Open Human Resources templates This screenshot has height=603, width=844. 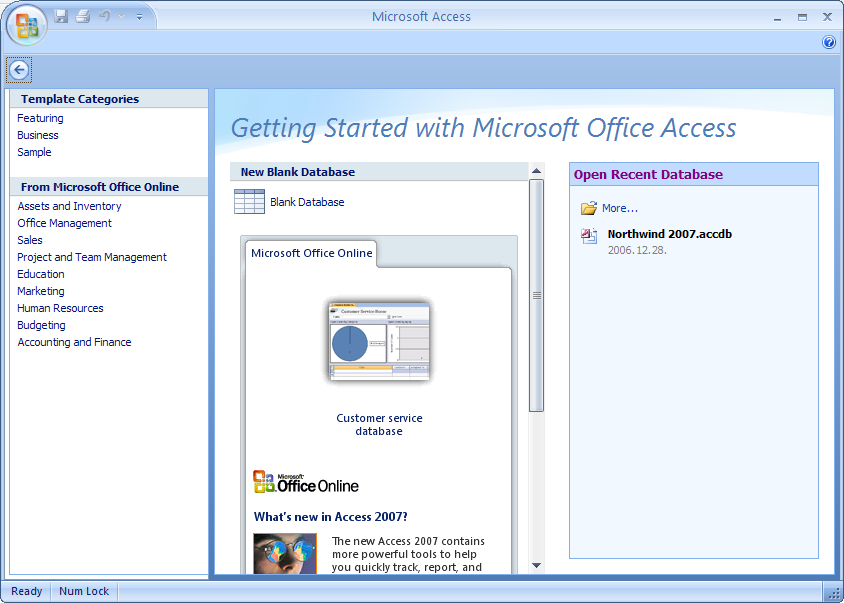[x=60, y=308]
